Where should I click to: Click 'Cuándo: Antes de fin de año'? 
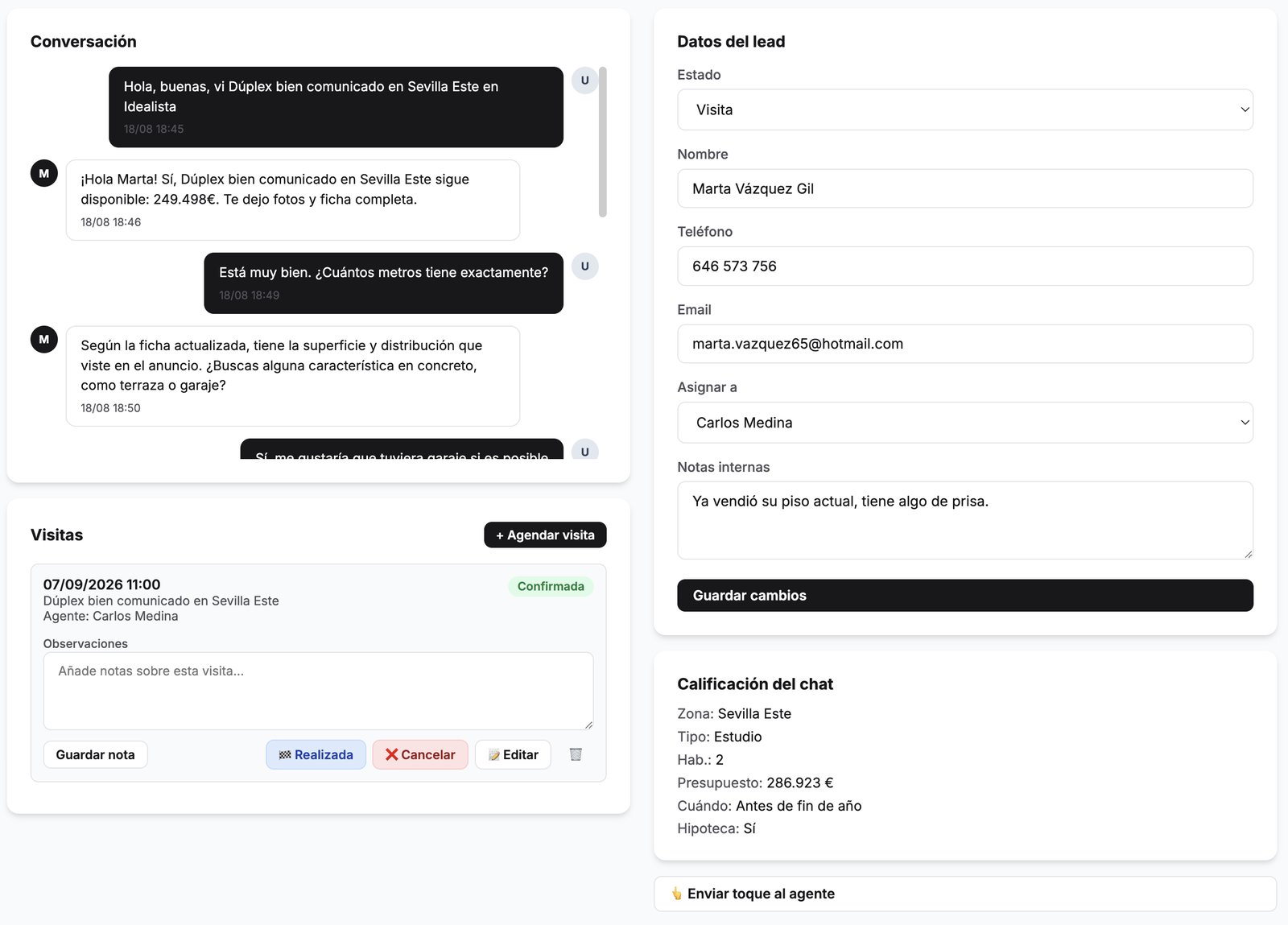coord(770,806)
